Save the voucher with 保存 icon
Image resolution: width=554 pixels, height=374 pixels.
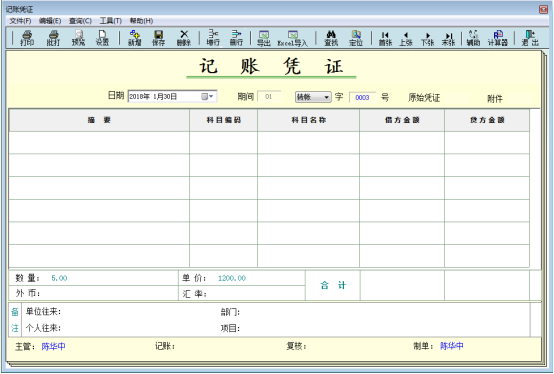click(158, 38)
